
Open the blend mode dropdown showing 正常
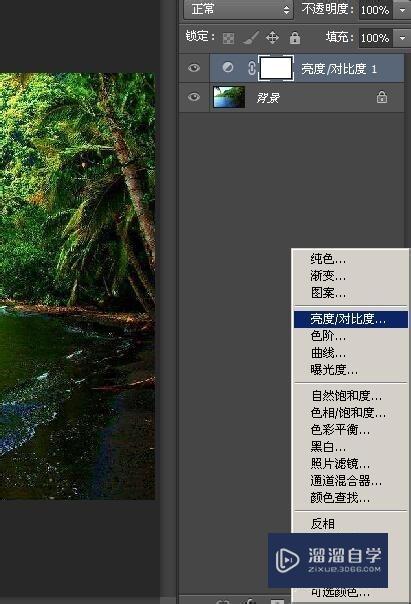point(238,9)
